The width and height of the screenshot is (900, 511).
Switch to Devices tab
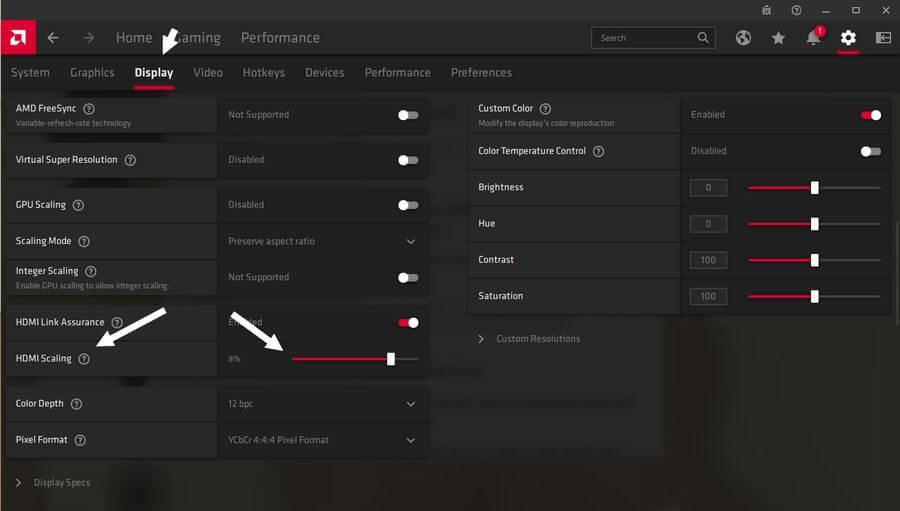click(324, 73)
